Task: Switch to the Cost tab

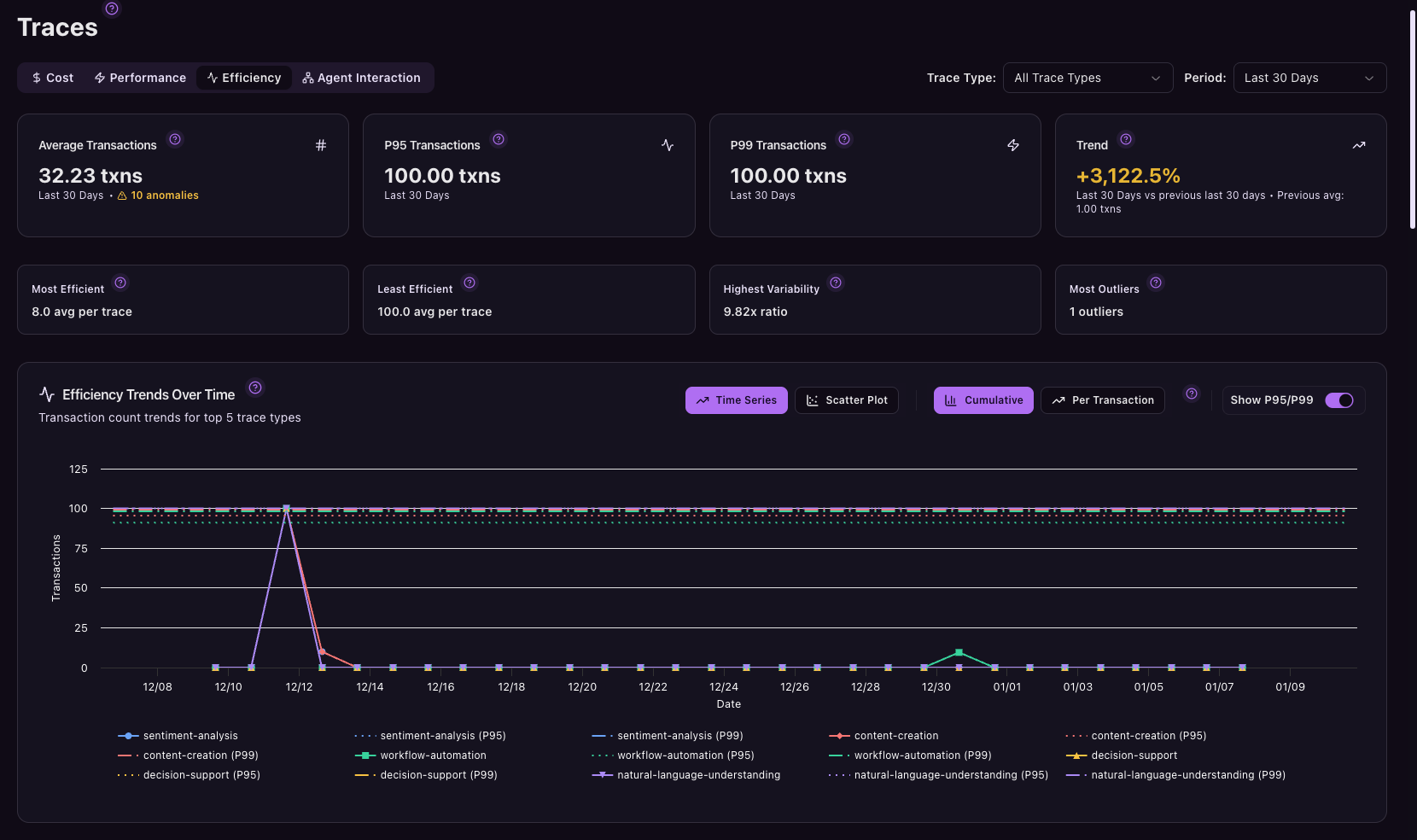Action: (x=53, y=78)
